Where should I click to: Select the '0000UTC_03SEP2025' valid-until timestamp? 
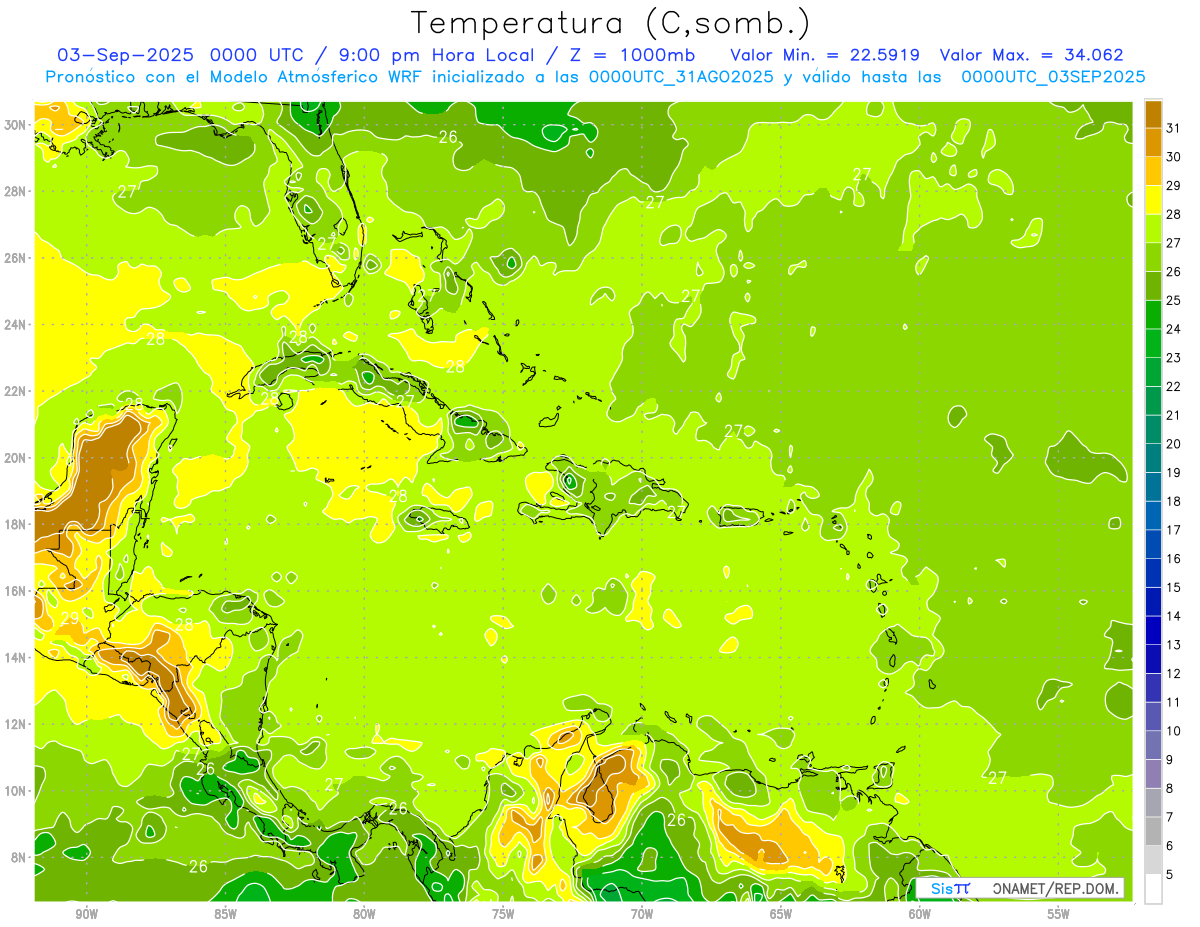click(x=1053, y=77)
